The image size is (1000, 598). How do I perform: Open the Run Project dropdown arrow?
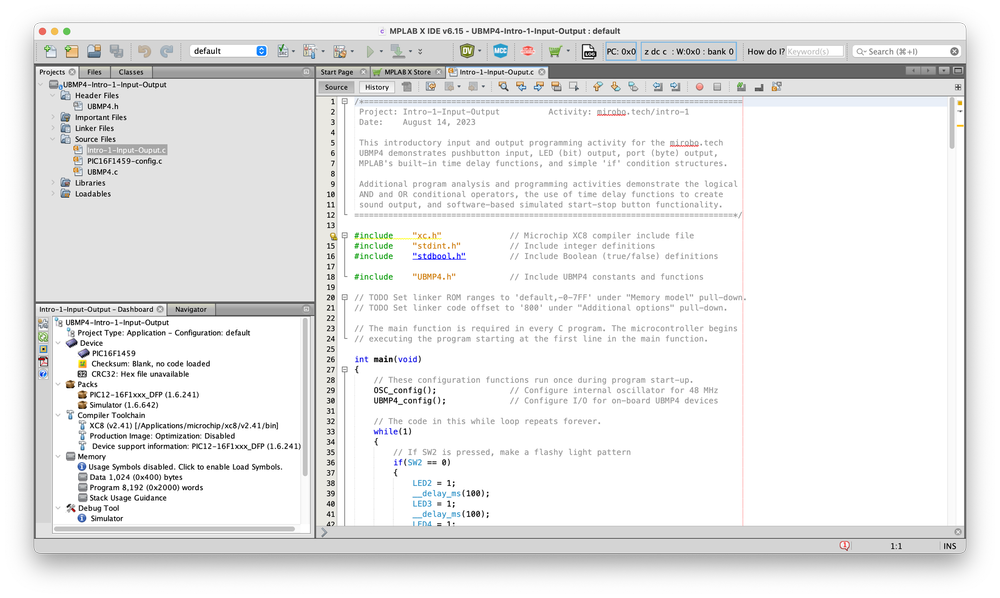(381, 52)
